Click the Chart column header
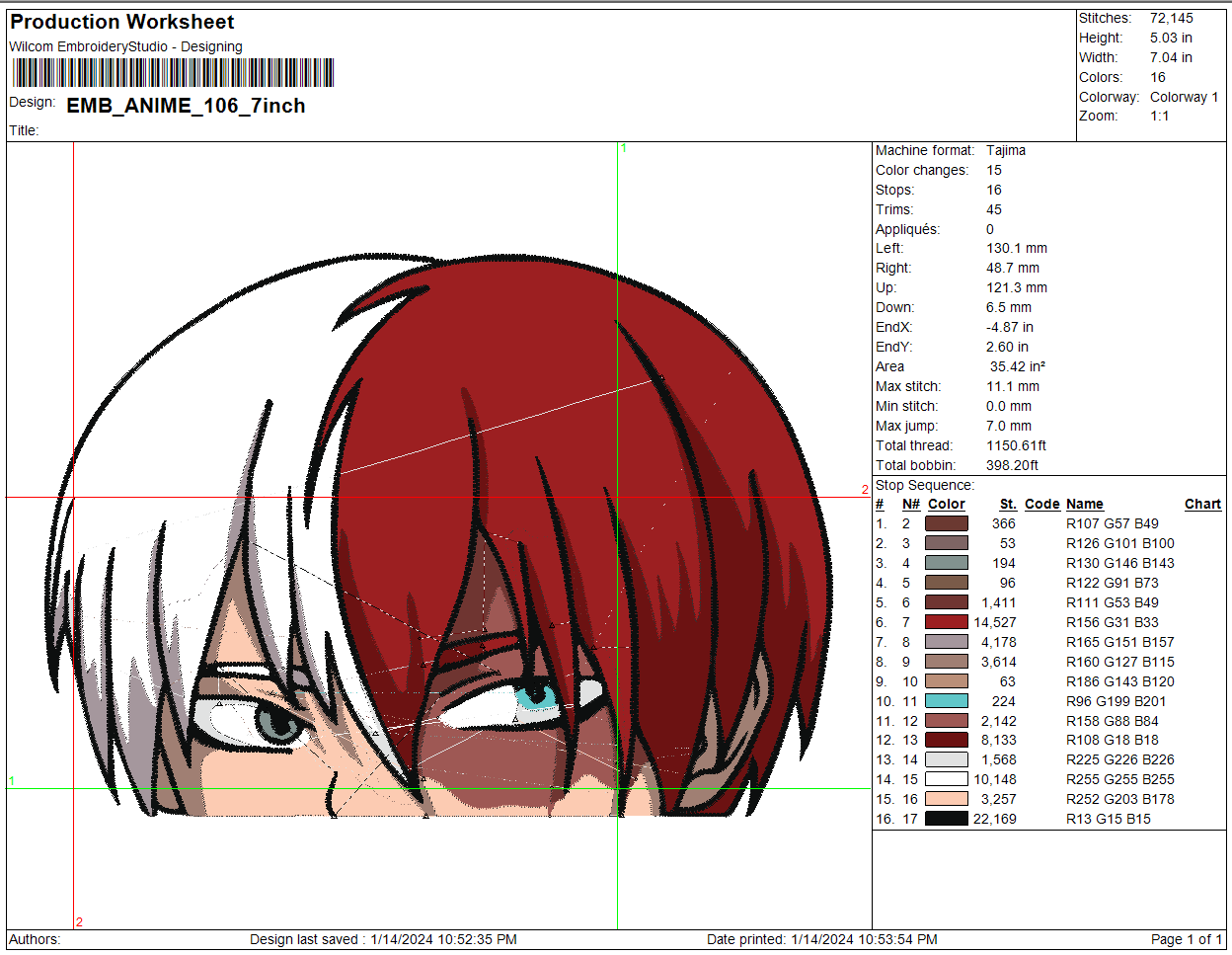The image size is (1232, 955). click(1202, 504)
